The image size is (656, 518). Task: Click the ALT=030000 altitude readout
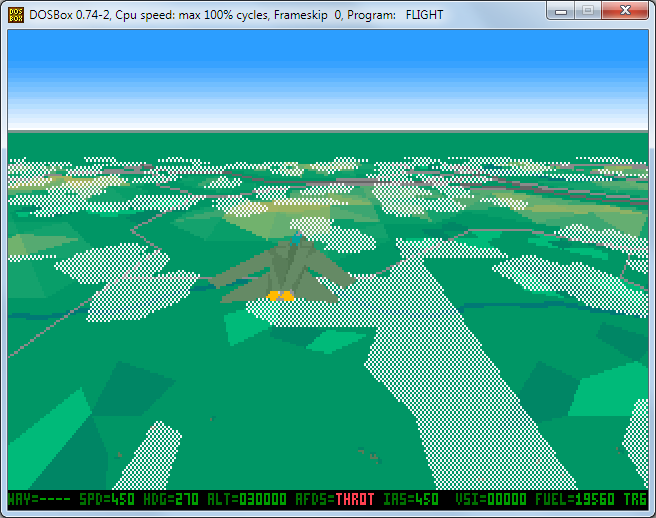tap(245, 499)
